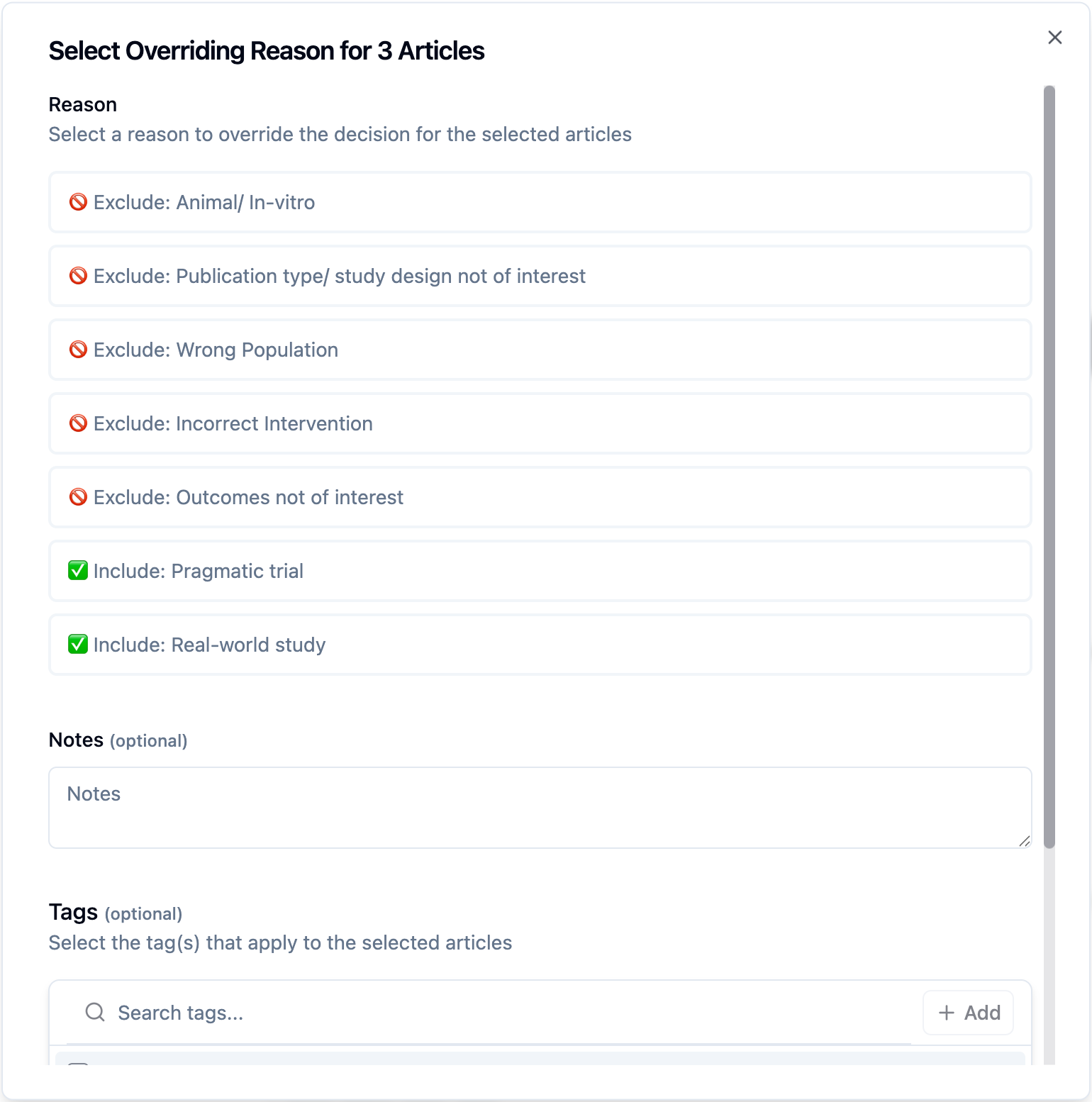Focus the Notes text area

pos(539,807)
